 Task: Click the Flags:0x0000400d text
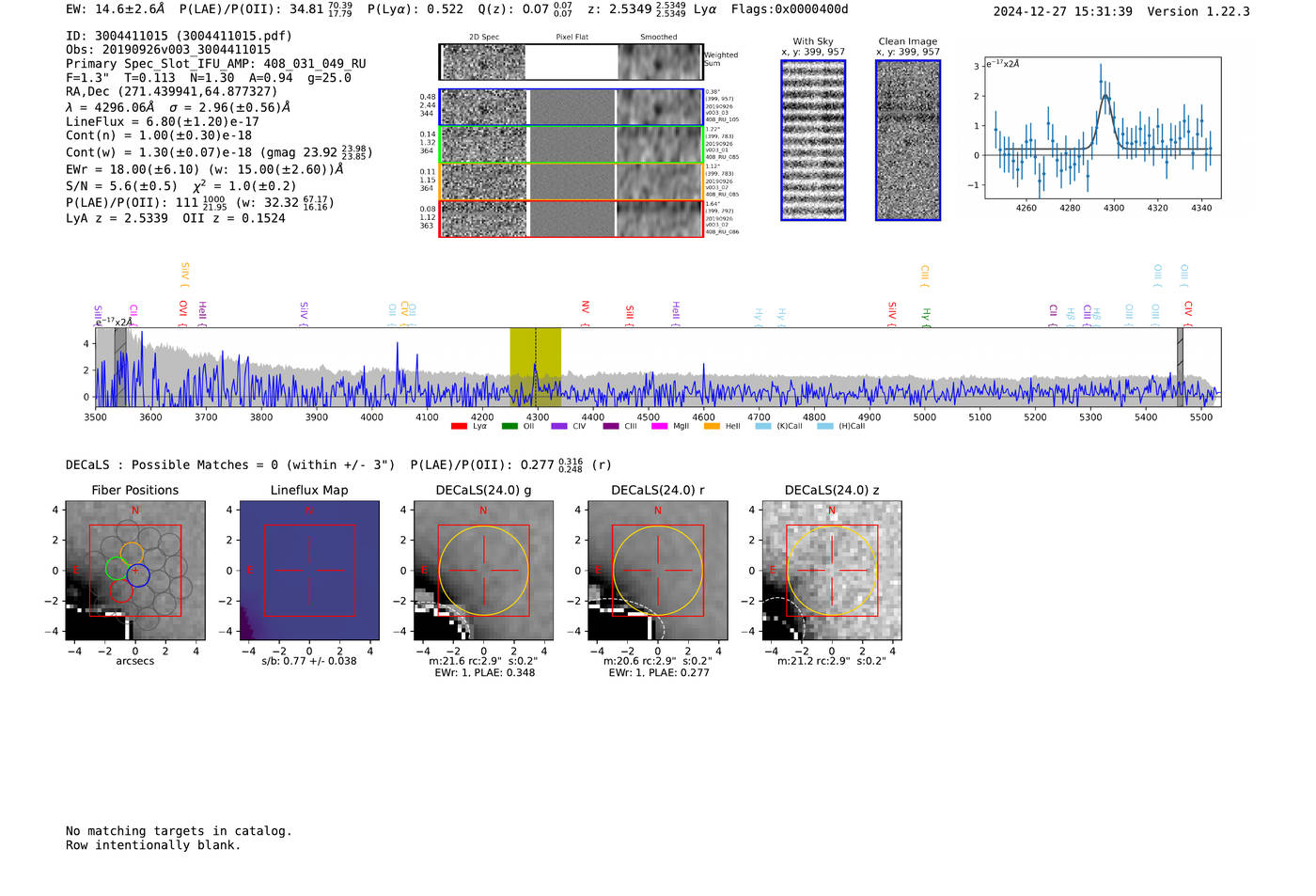tap(790, 9)
